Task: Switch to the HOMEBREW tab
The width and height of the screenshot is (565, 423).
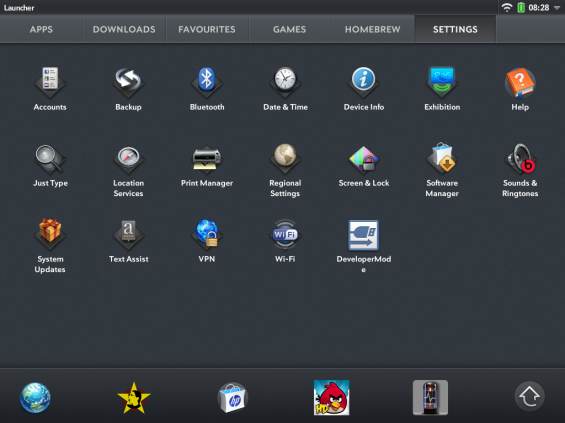Action: [373, 29]
